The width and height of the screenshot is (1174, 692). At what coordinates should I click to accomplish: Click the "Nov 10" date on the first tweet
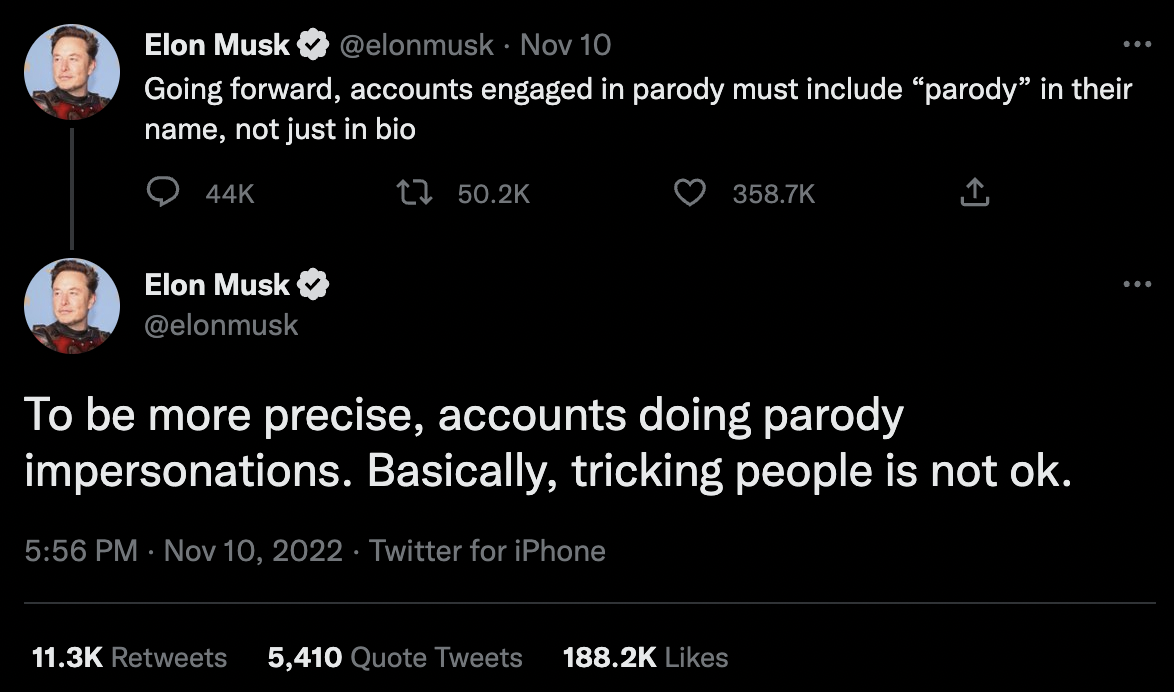point(565,45)
